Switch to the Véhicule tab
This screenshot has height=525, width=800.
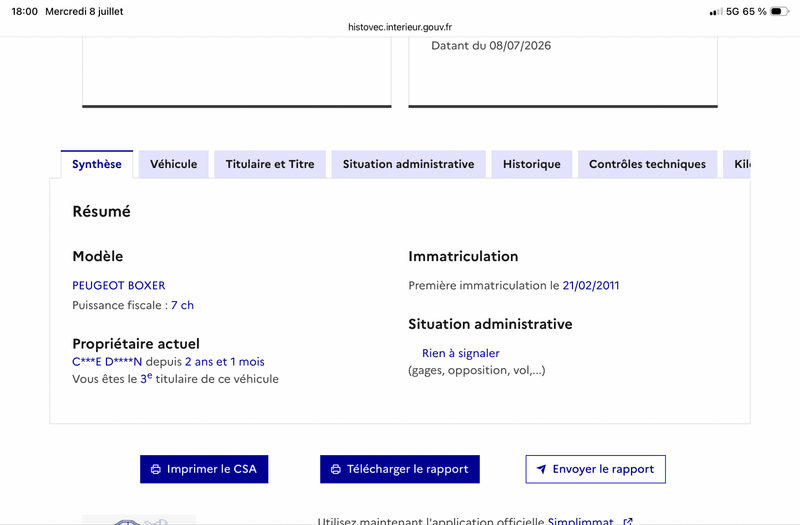[x=173, y=164]
